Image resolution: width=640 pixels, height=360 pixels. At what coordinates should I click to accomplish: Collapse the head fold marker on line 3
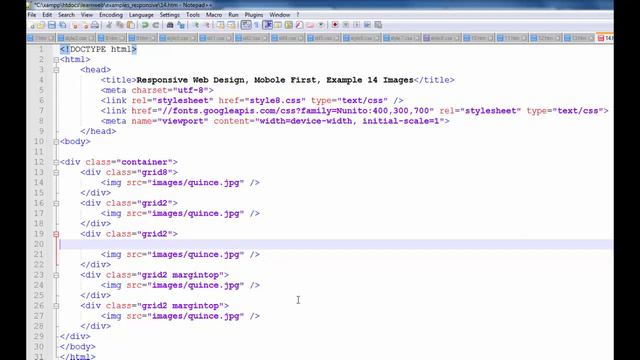pos(56,70)
